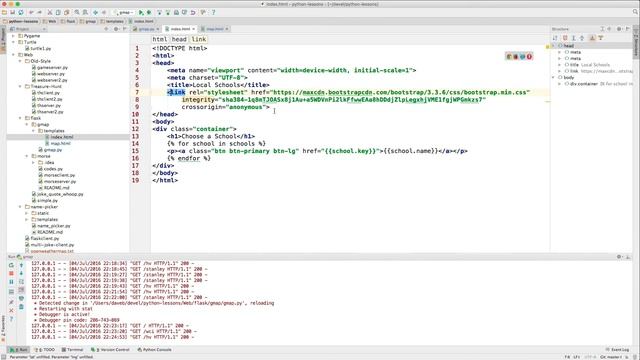640x360 pixels.
Task: Click Scroll from Source in Project panel
Action: click(107, 29)
